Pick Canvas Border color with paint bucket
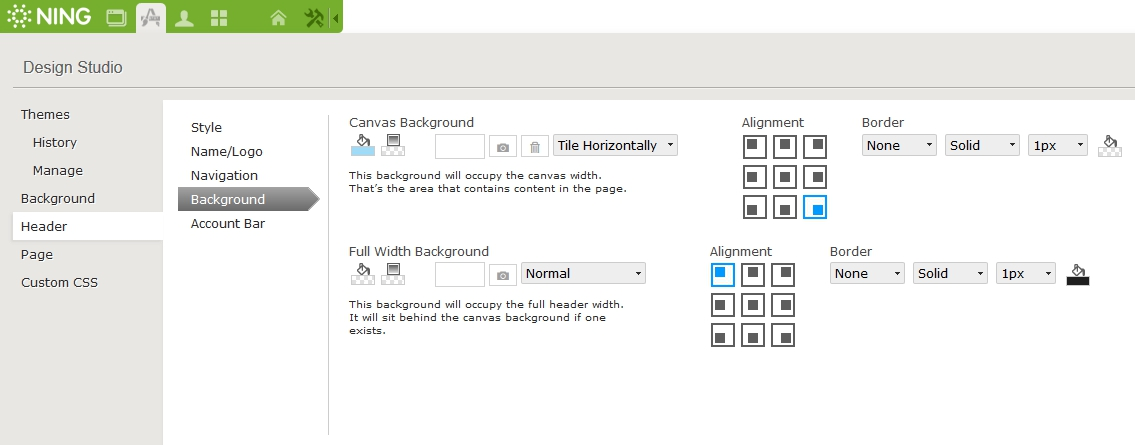Screen dimensions: 1135x445 pos(1110,145)
